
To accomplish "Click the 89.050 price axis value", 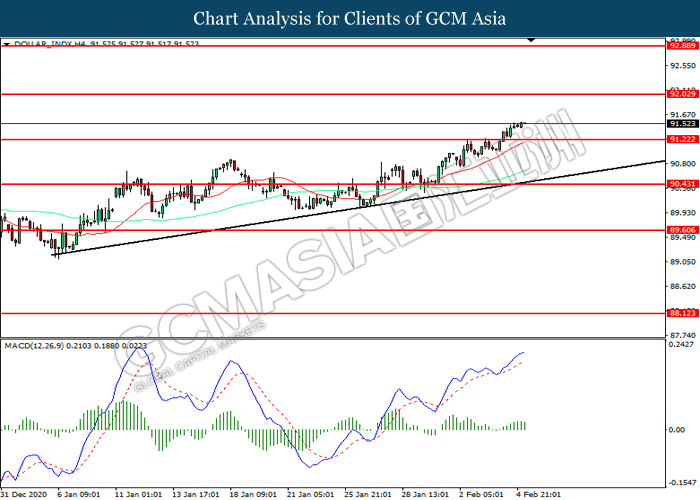I will (683, 262).
